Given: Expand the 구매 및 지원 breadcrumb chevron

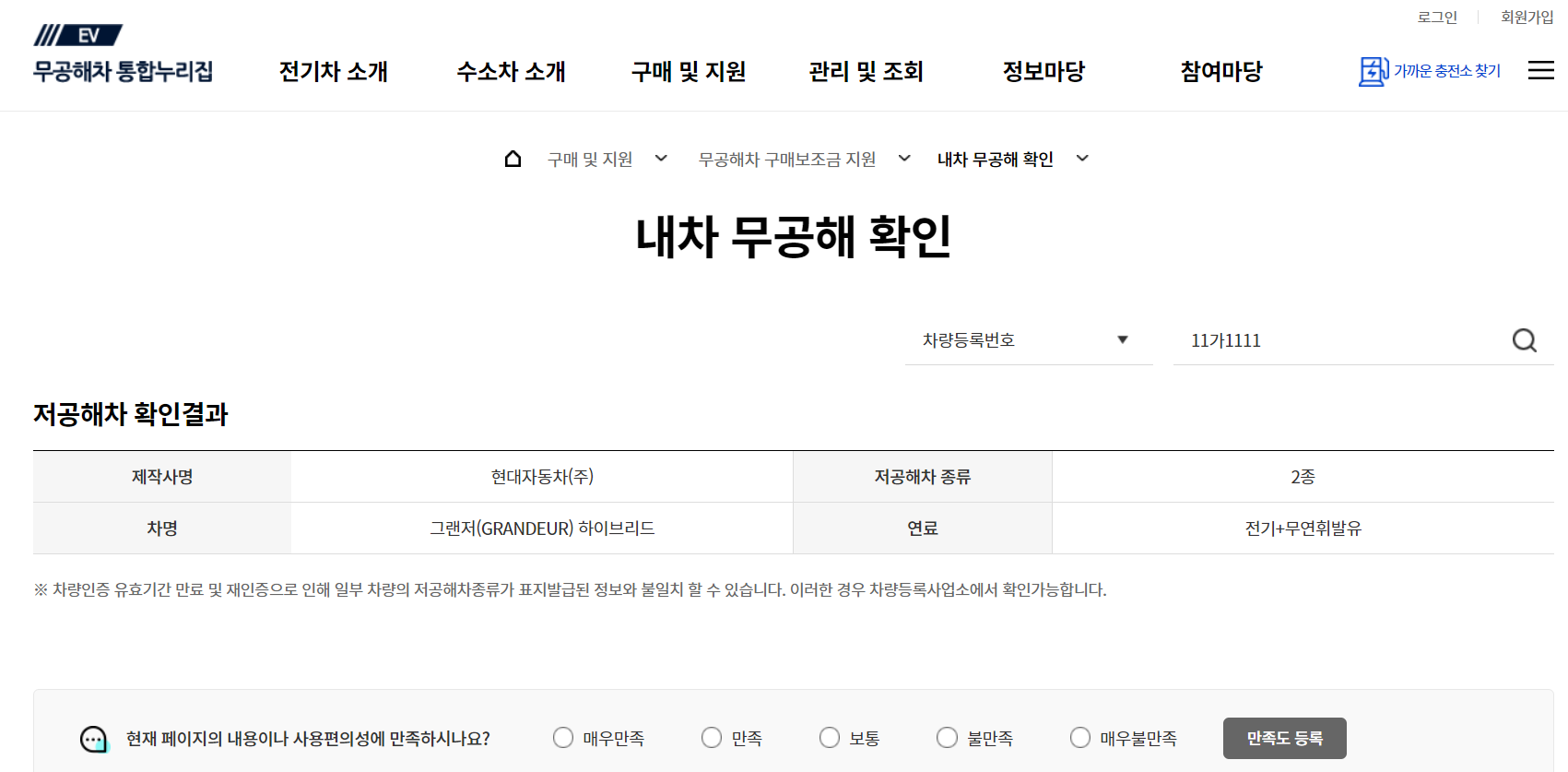Looking at the screenshot, I should (x=661, y=159).
